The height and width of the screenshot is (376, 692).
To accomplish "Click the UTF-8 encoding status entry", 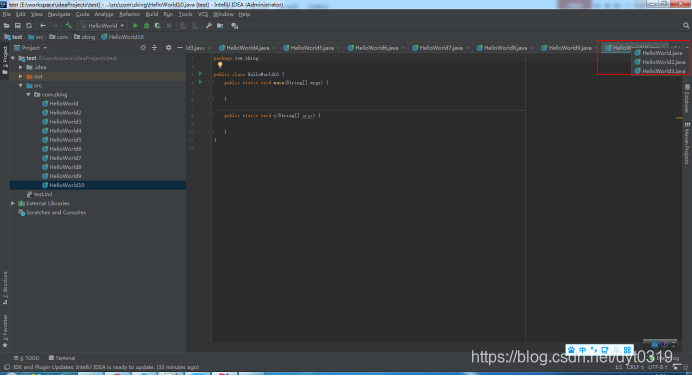I will pyautogui.click(x=657, y=367).
